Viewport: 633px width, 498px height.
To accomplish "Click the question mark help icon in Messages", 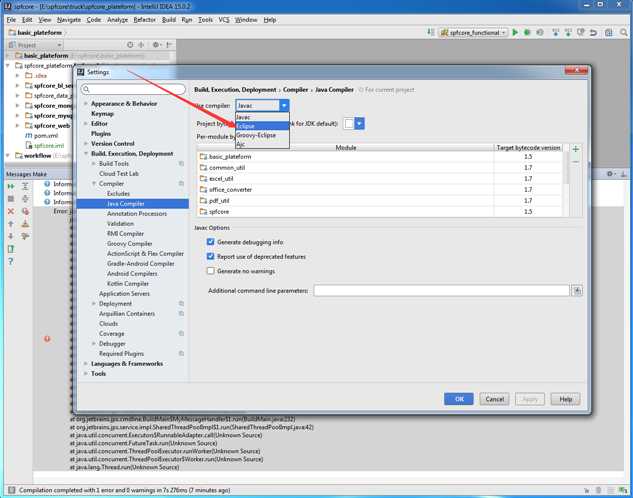I will click(x=11, y=261).
